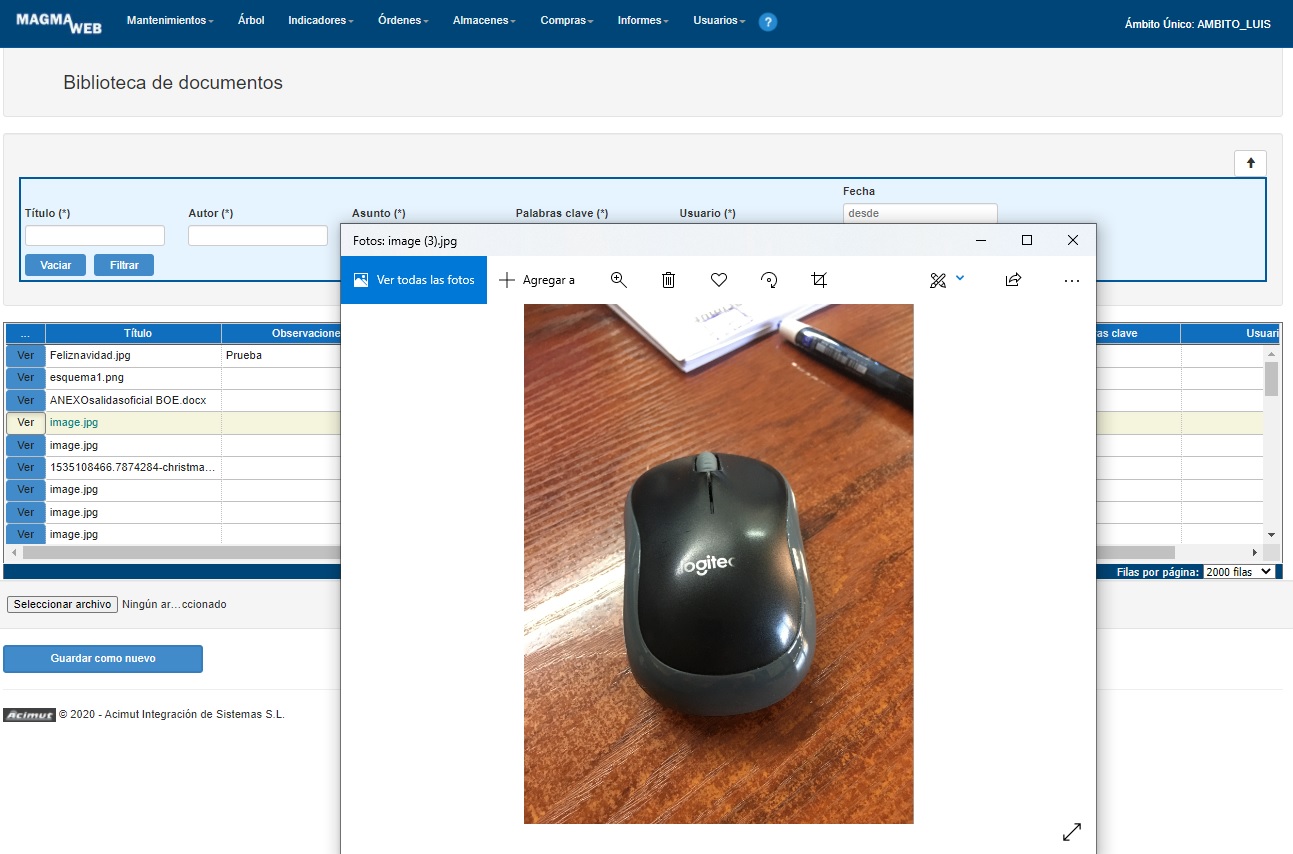Click the Seleccionar archivo button
This screenshot has width=1293, height=854.
pyautogui.click(x=63, y=604)
